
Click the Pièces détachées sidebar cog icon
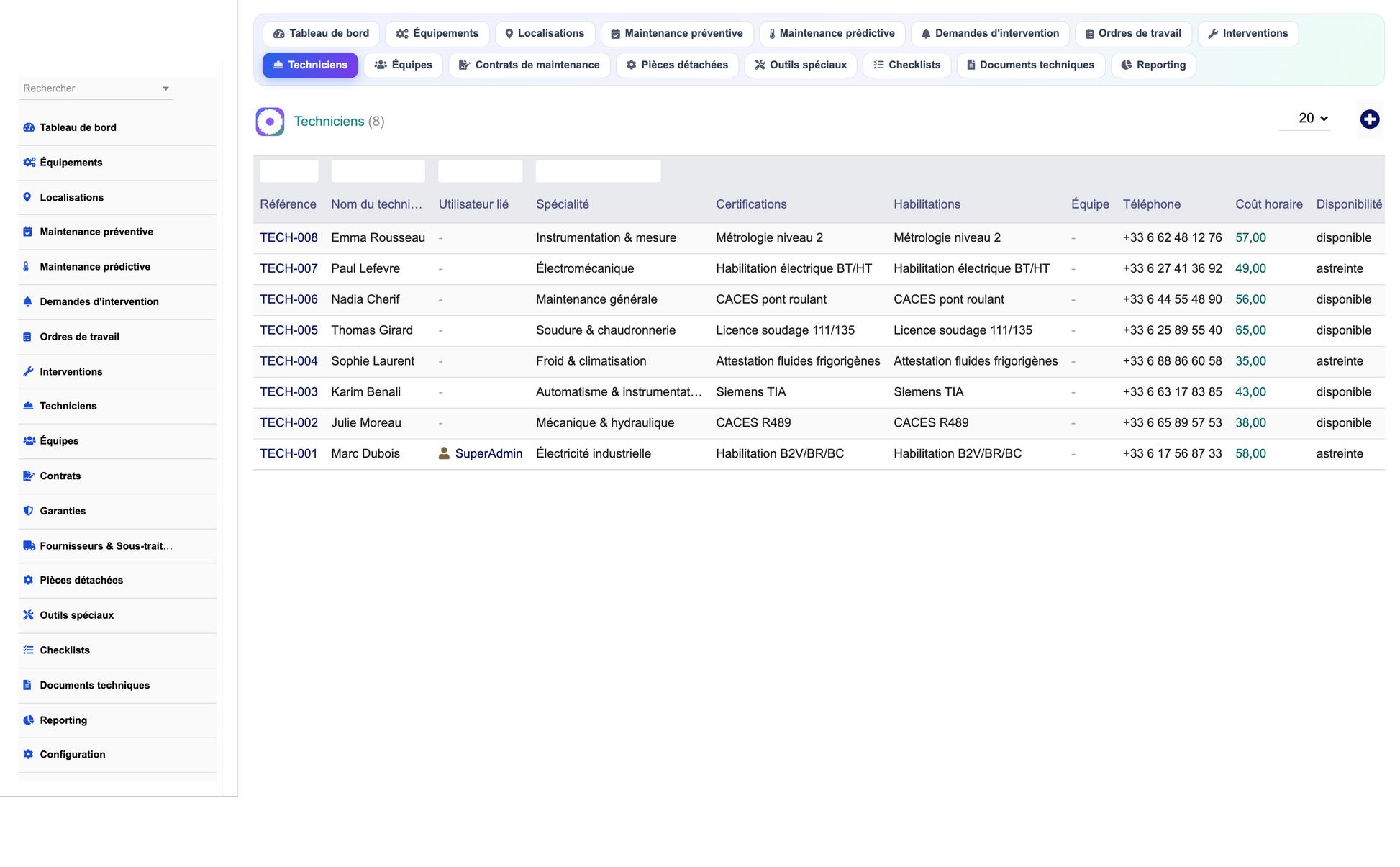[28, 580]
